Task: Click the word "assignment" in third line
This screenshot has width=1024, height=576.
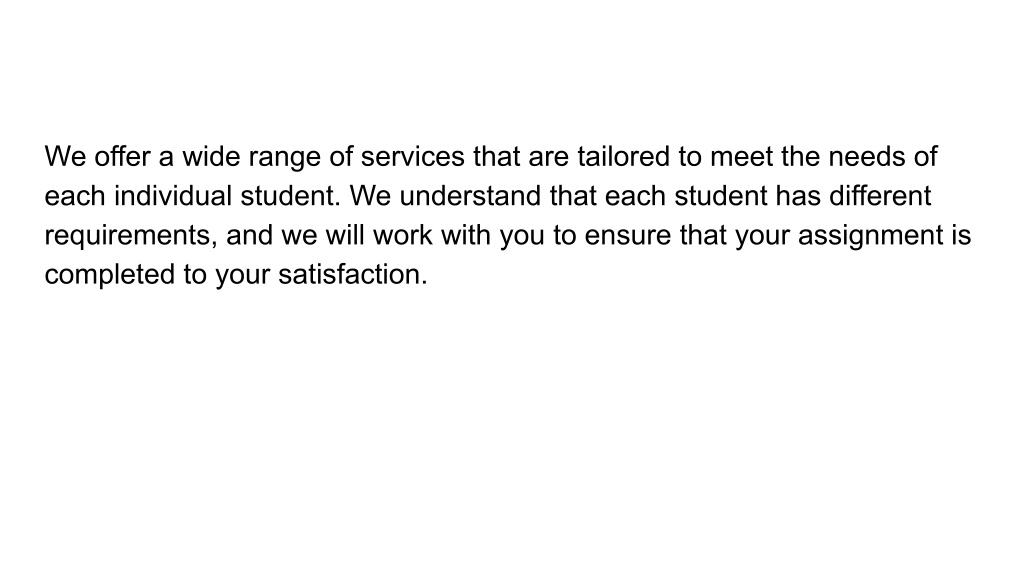Action: pos(871,236)
